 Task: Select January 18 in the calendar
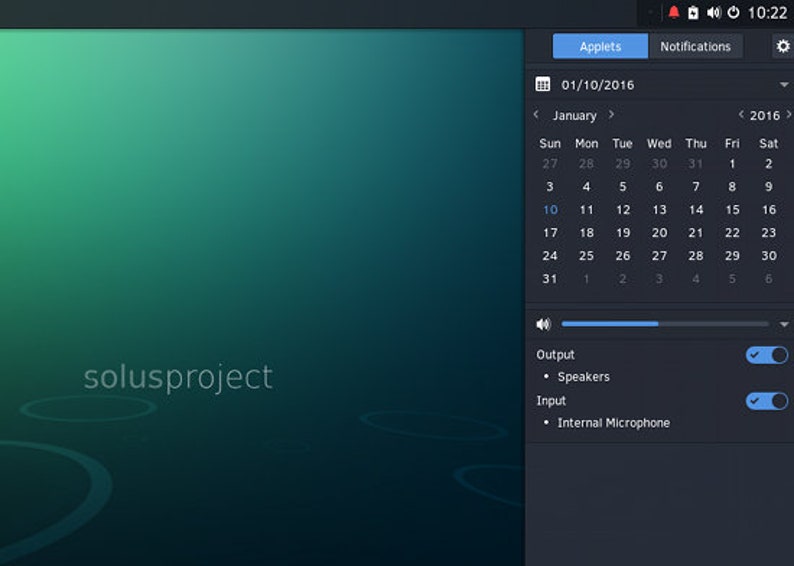click(586, 233)
